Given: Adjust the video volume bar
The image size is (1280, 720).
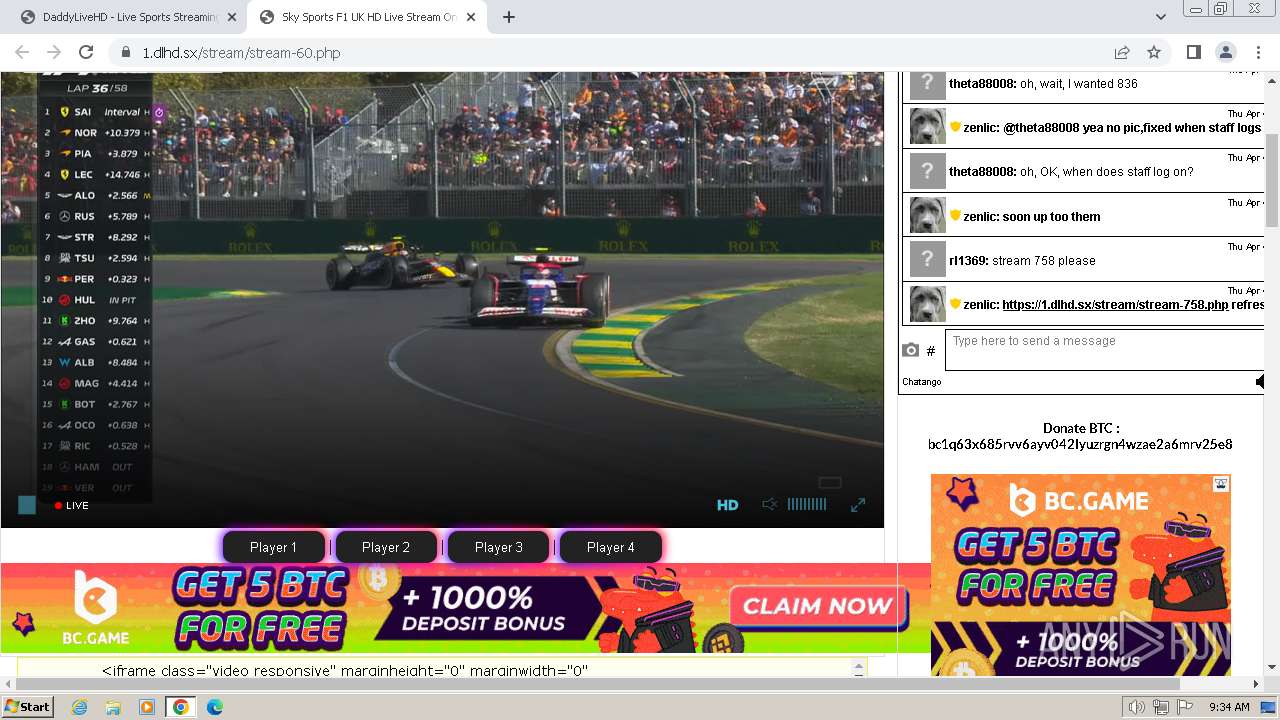Looking at the screenshot, I should pyautogui.click(x=807, y=505).
